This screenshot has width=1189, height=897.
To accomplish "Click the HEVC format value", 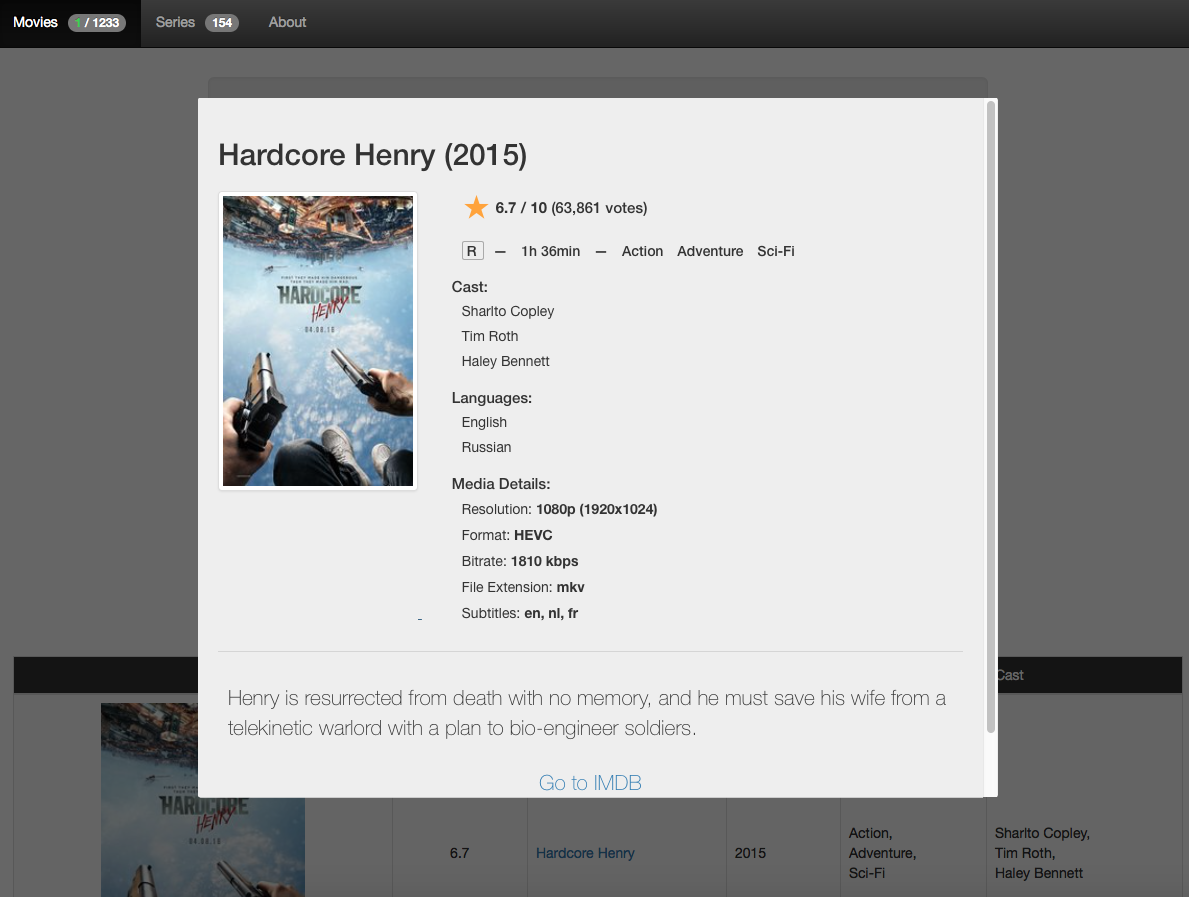I will 533,535.
